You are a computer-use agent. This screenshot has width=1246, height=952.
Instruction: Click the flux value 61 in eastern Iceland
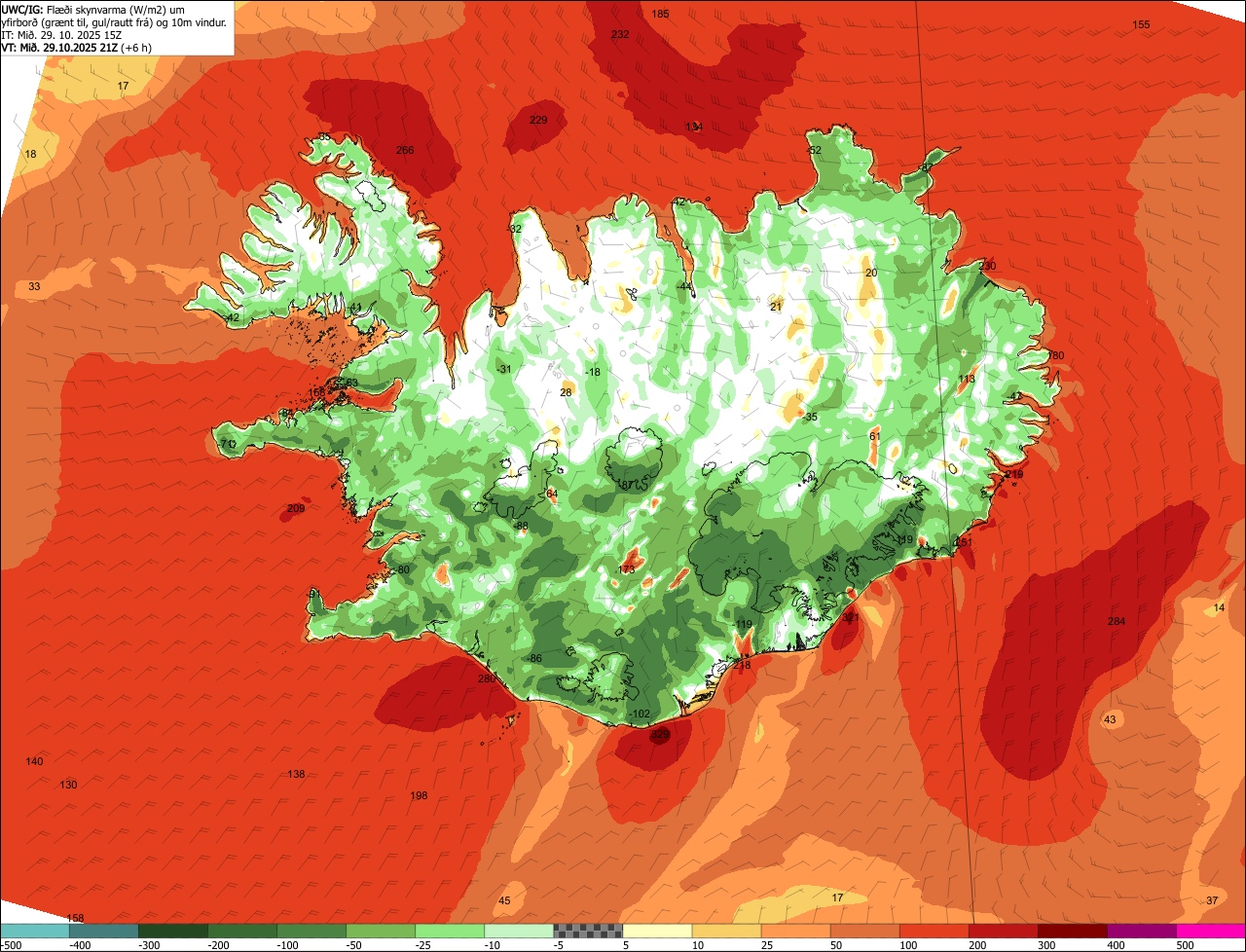point(874,436)
